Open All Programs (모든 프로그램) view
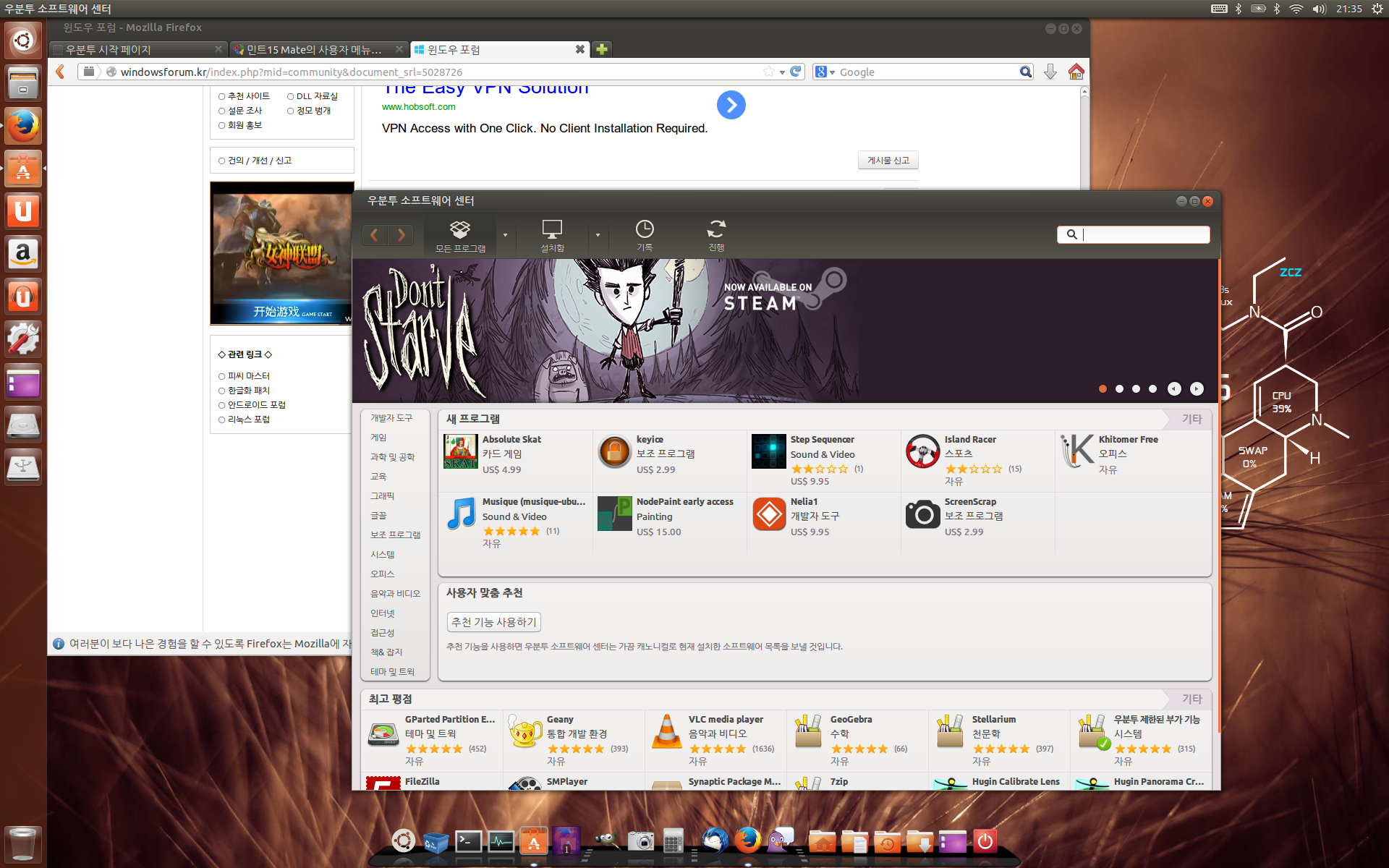1389x868 pixels. click(x=460, y=237)
